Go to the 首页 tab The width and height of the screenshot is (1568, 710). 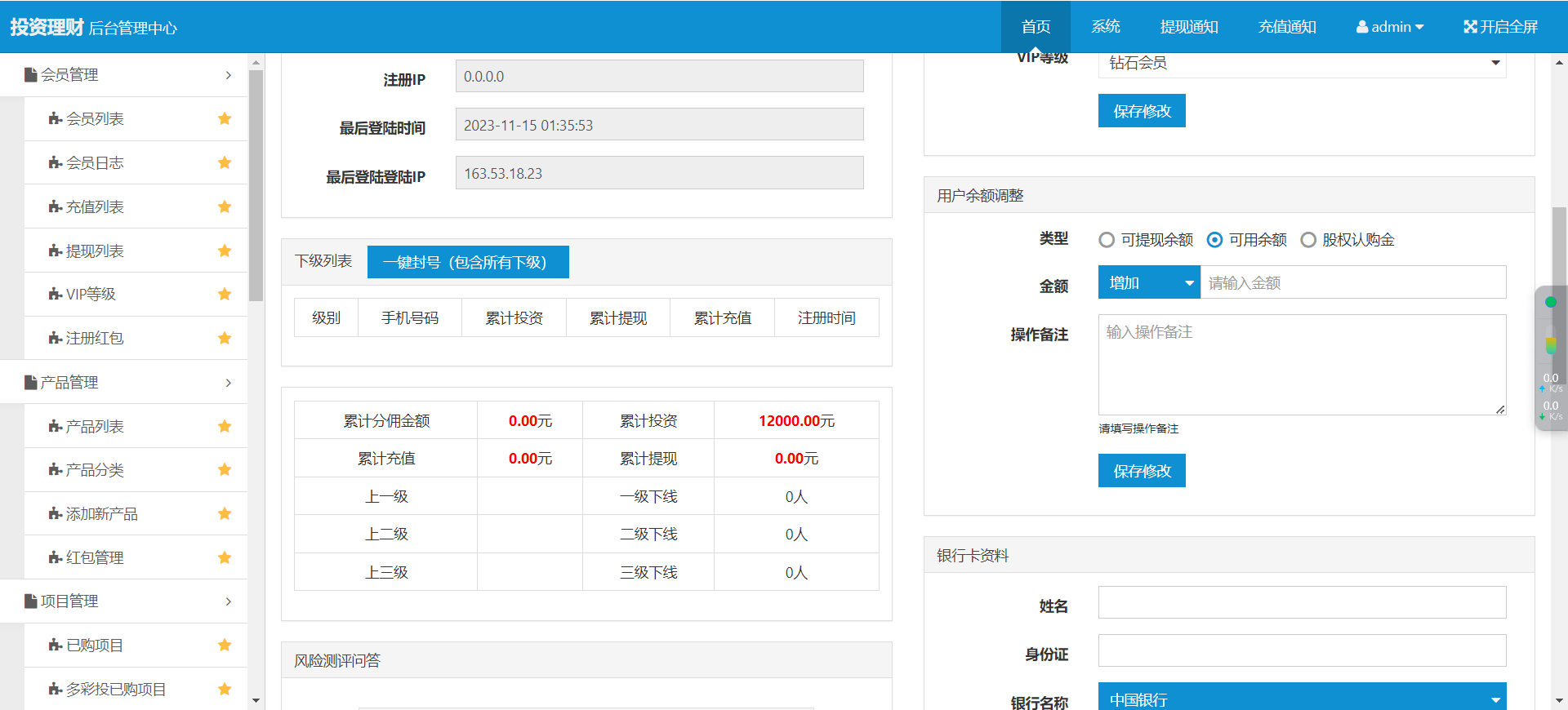pos(1036,27)
